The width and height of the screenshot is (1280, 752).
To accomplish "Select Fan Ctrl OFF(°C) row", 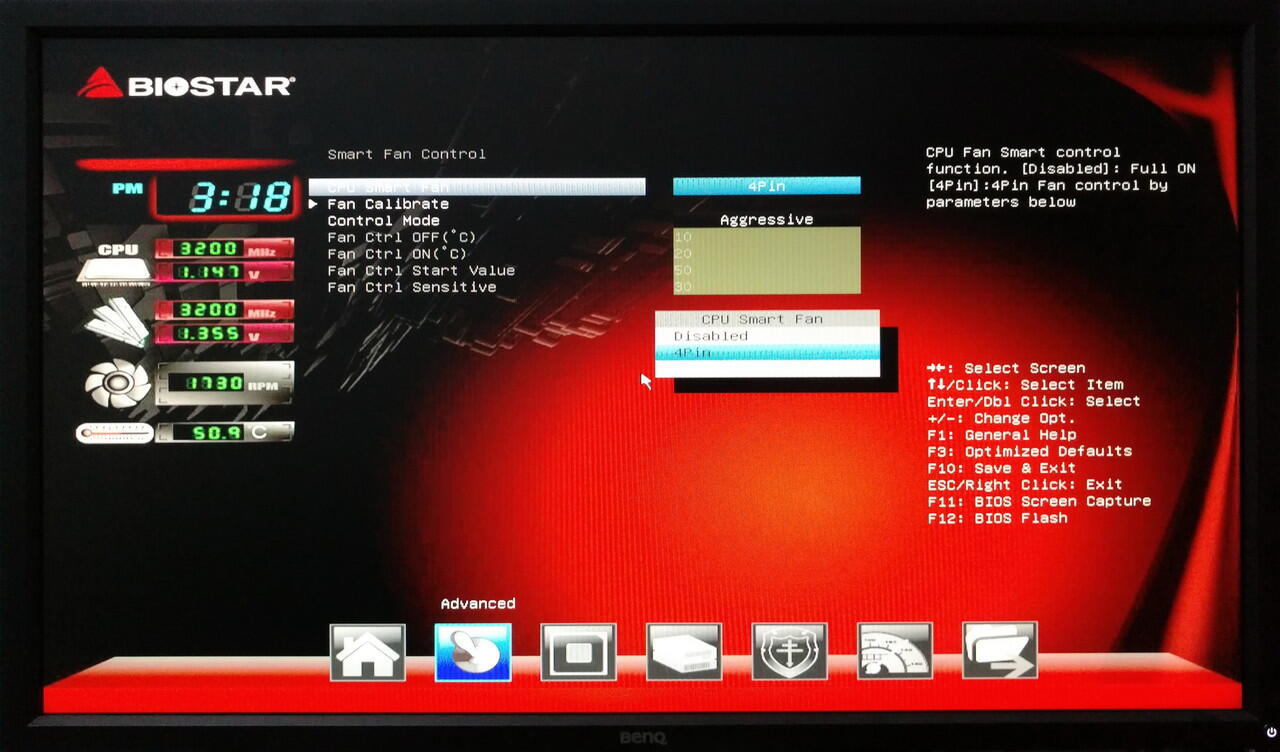I will click(402, 237).
